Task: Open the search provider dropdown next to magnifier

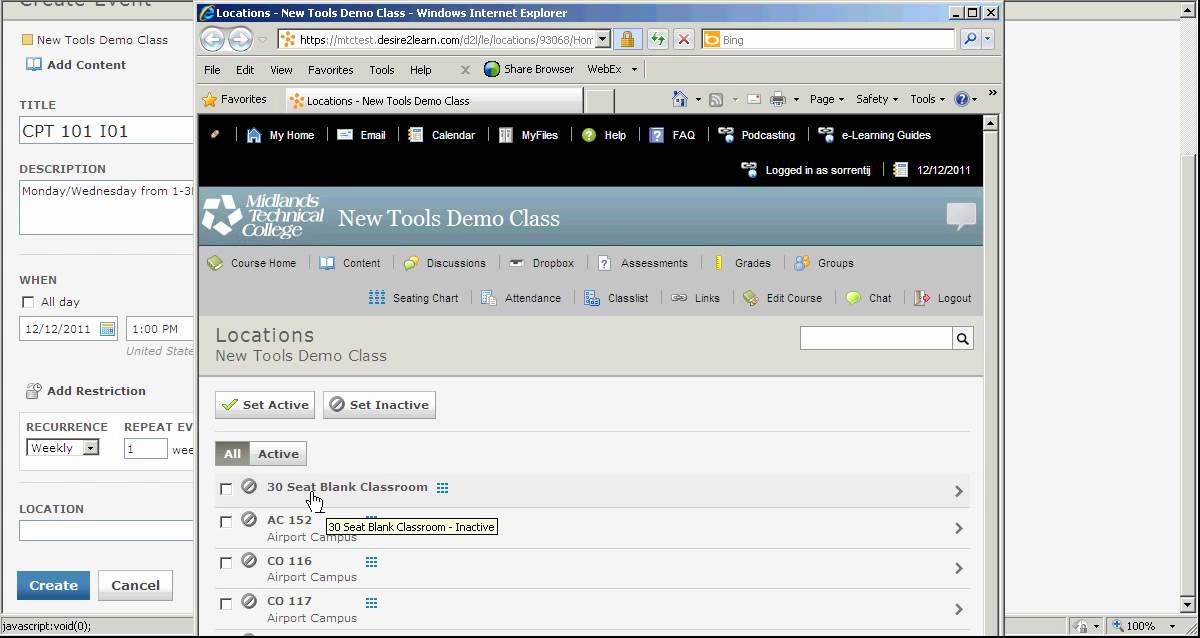Action: tap(988, 40)
